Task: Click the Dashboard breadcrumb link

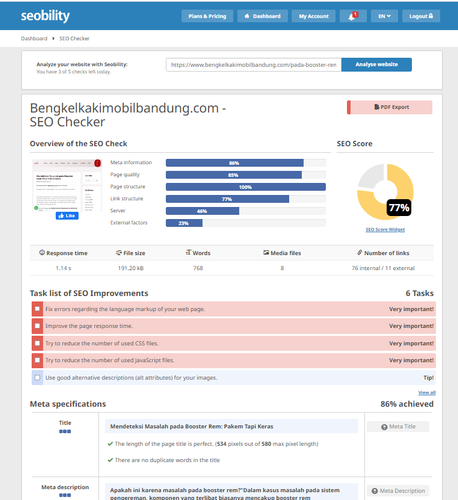Action: click(x=34, y=38)
